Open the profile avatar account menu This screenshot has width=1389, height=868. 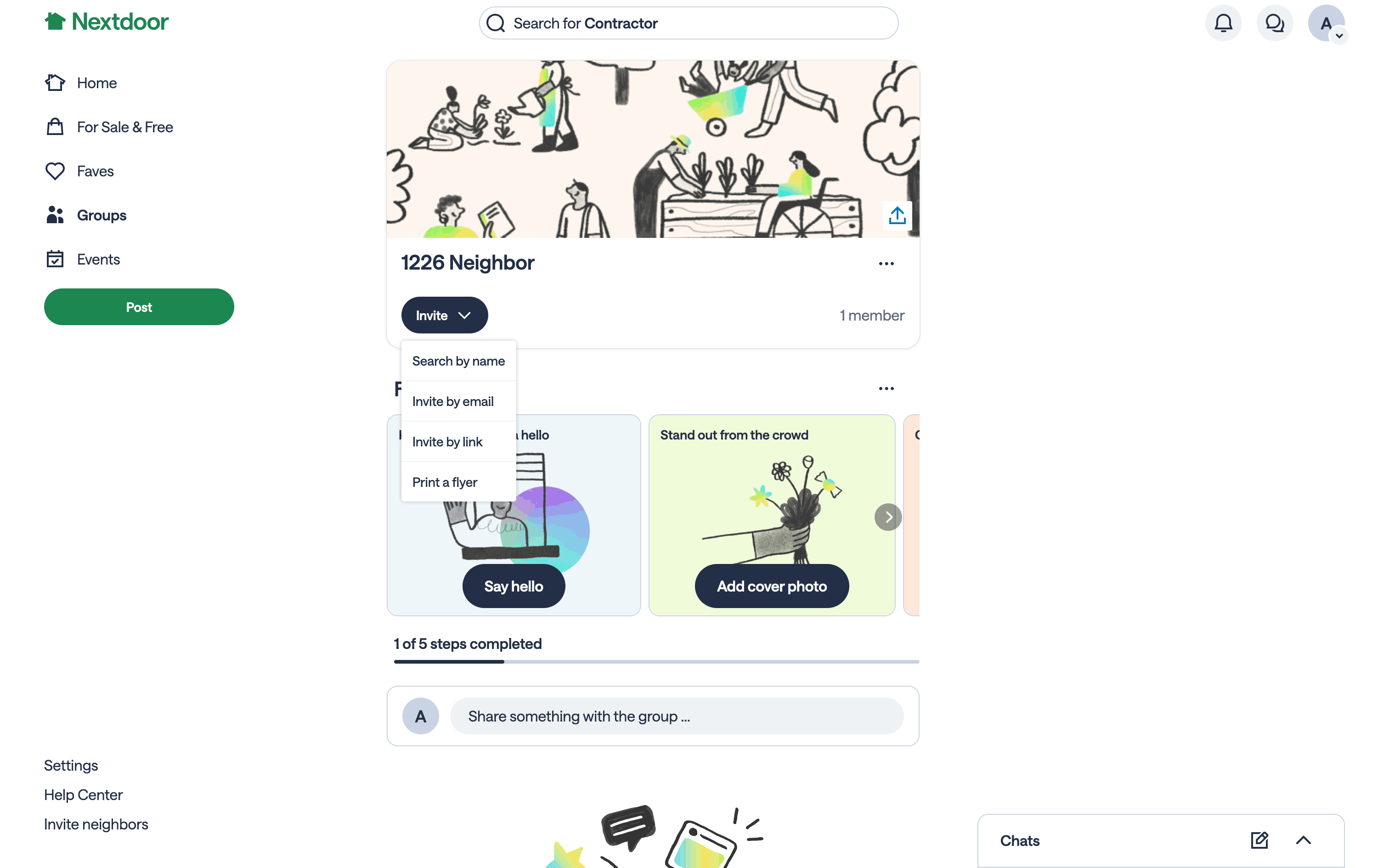click(x=1326, y=23)
